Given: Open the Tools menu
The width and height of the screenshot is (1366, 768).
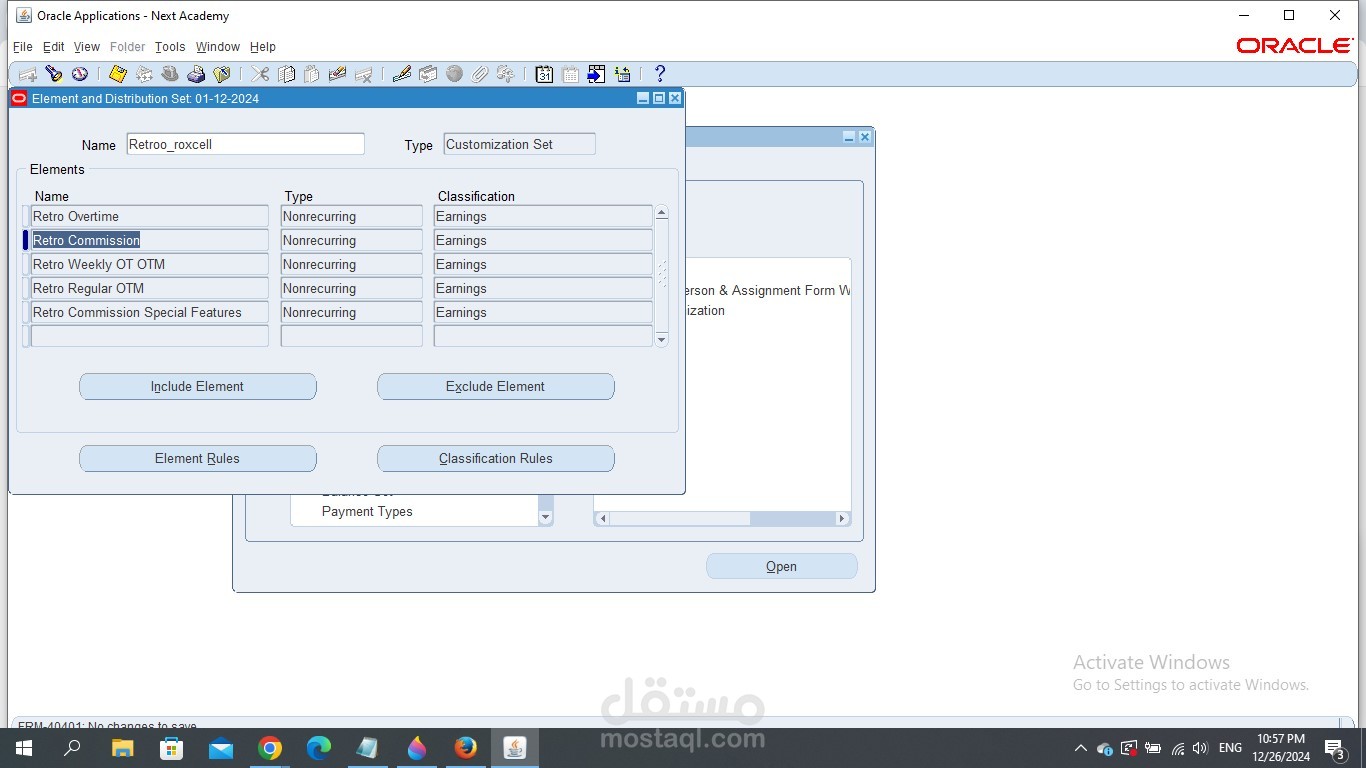Looking at the screenshot, I should coord(170,47).
